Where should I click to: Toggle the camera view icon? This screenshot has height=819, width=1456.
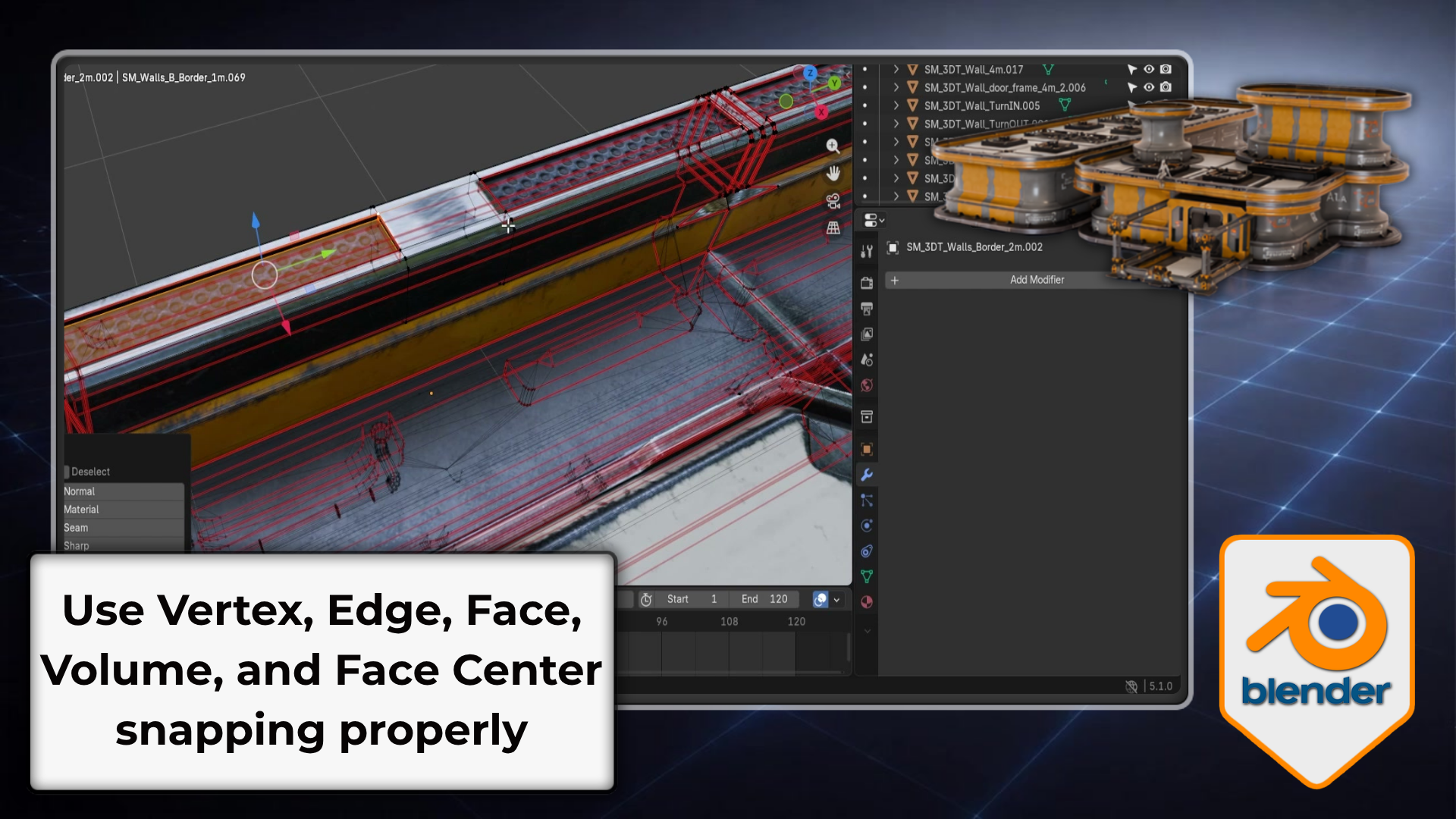tap(833, 201)
